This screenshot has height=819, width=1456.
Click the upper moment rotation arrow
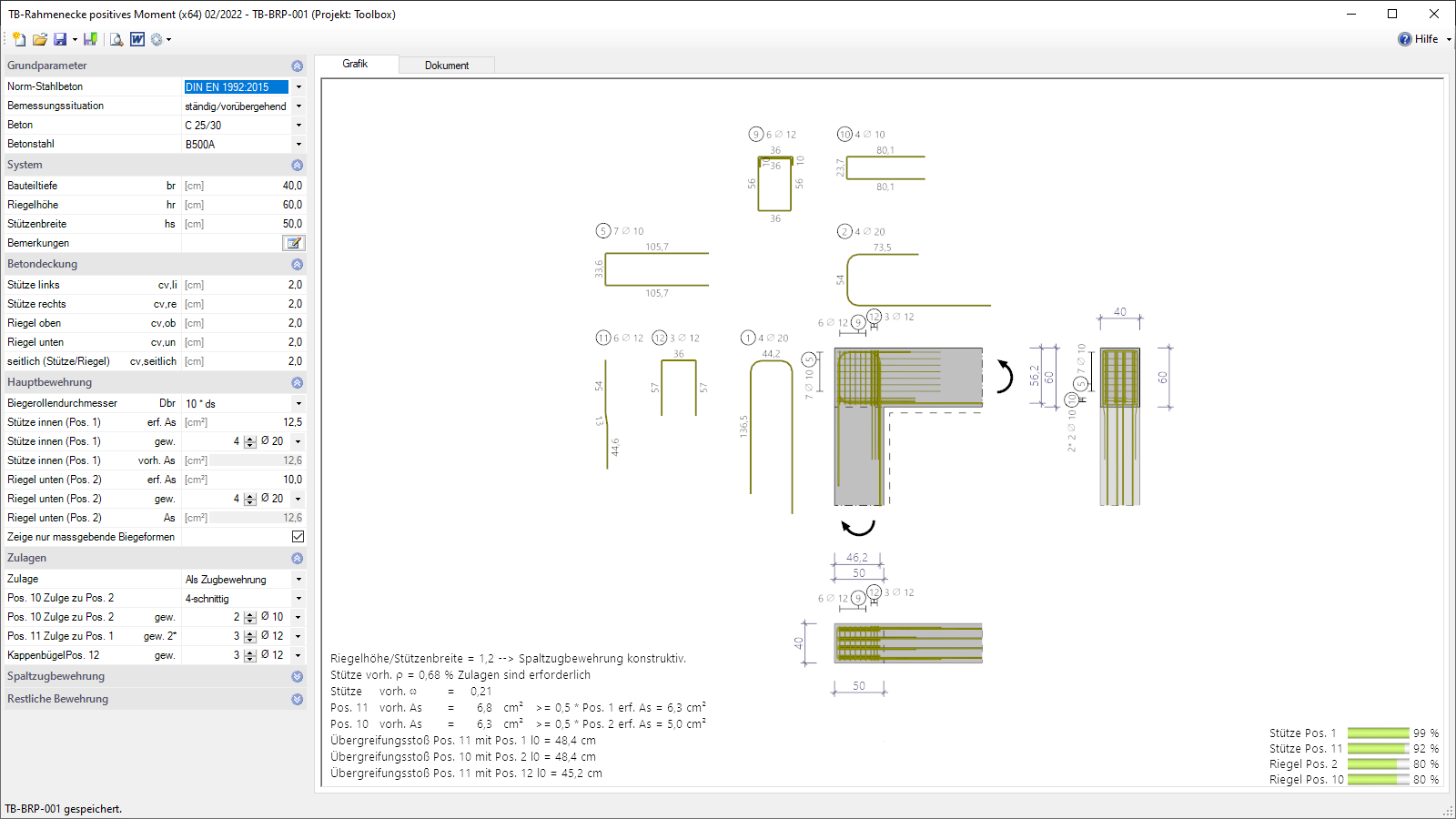coord(1004,376)
